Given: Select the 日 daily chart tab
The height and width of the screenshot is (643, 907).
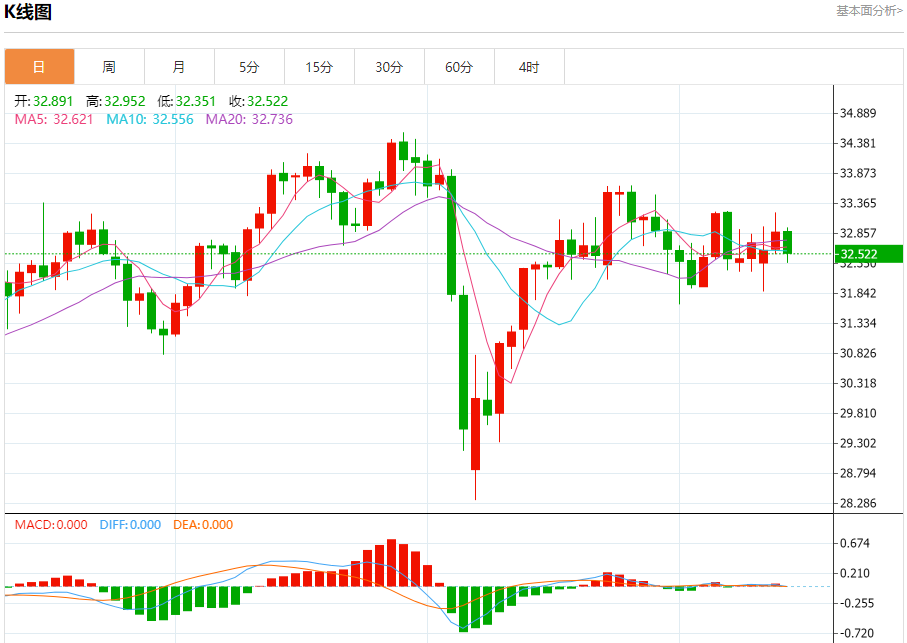Looking at the screenshot, I should (x=39, y=67).
